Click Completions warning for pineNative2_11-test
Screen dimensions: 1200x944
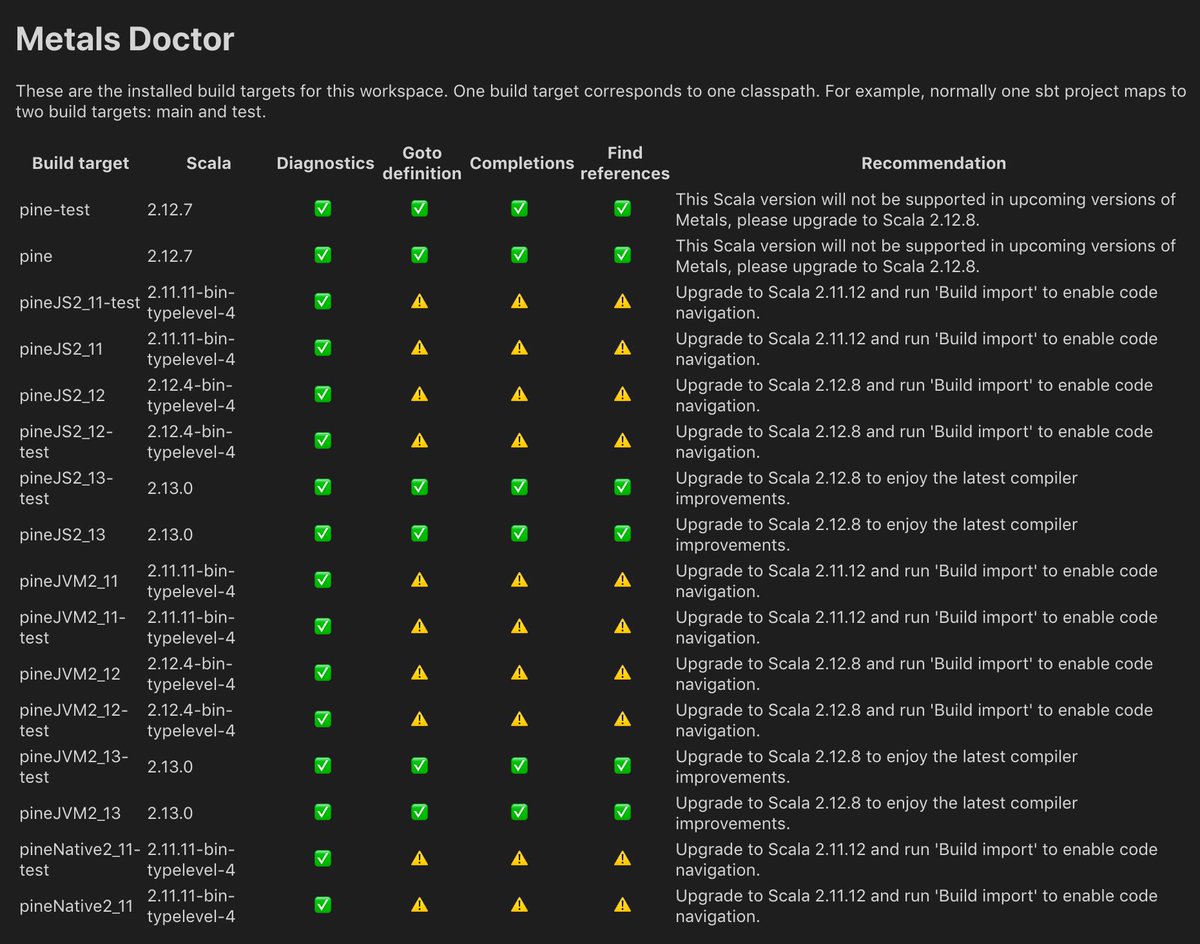coord(519,859)
